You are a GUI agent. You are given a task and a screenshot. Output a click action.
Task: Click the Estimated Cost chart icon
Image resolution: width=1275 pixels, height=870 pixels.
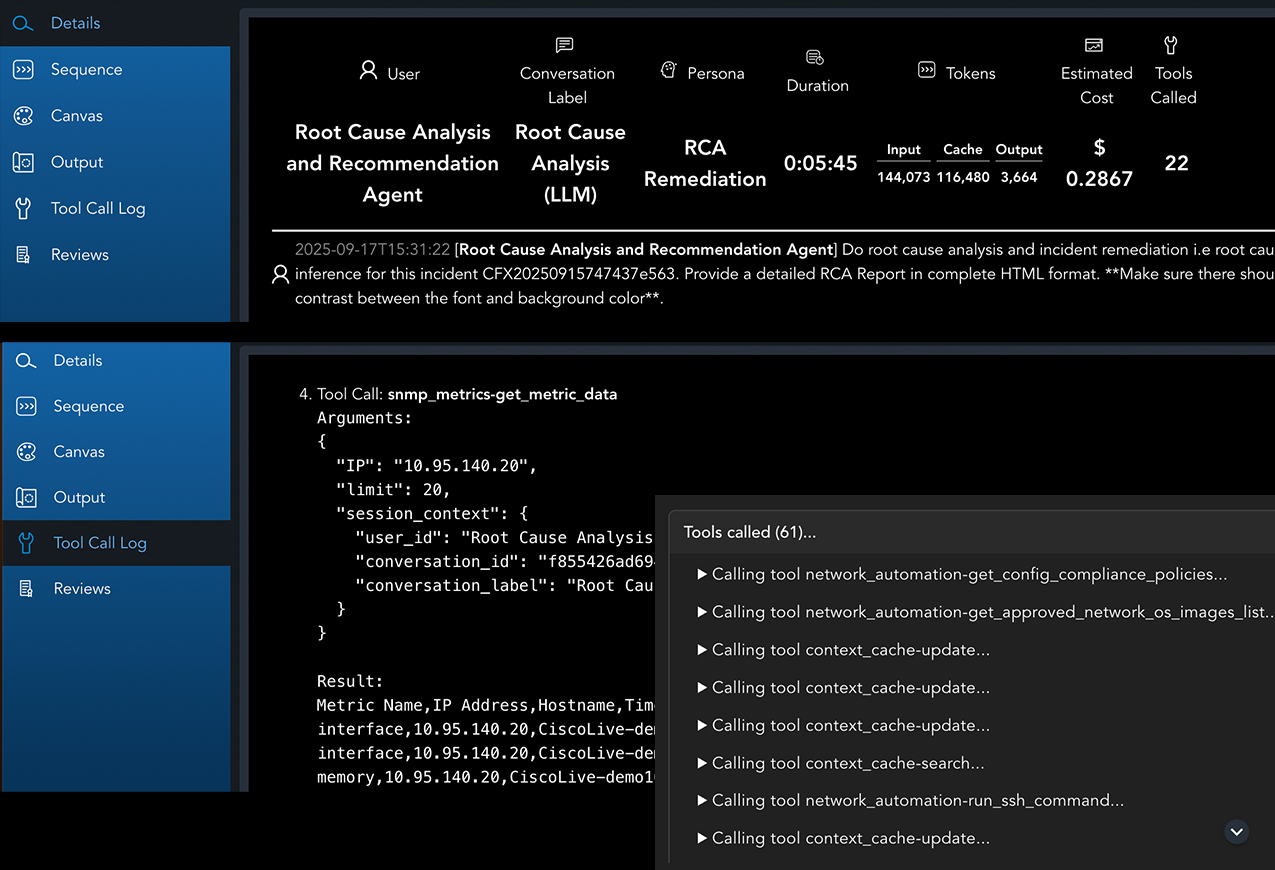[x=1094, y=46]
